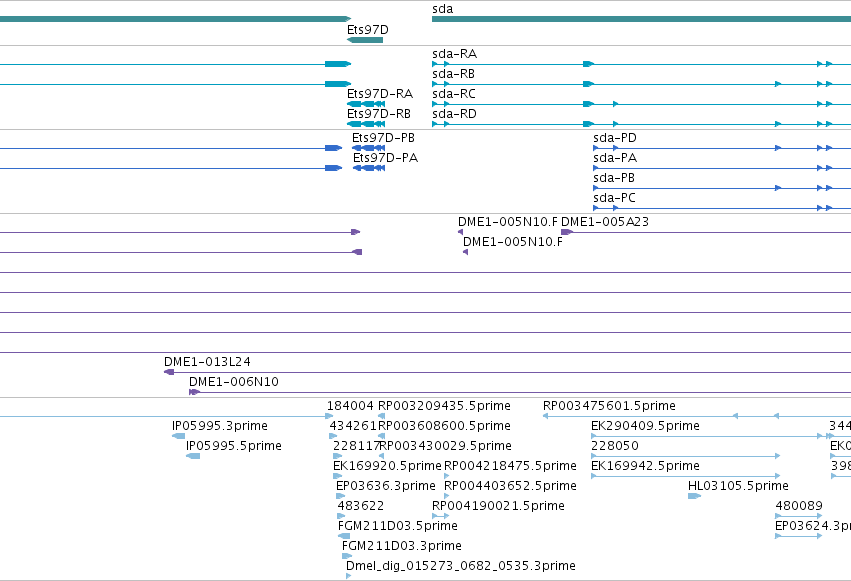Screen dimensions: 851x581
Task: Click the 480089 EST label
Action: point(799,506)
